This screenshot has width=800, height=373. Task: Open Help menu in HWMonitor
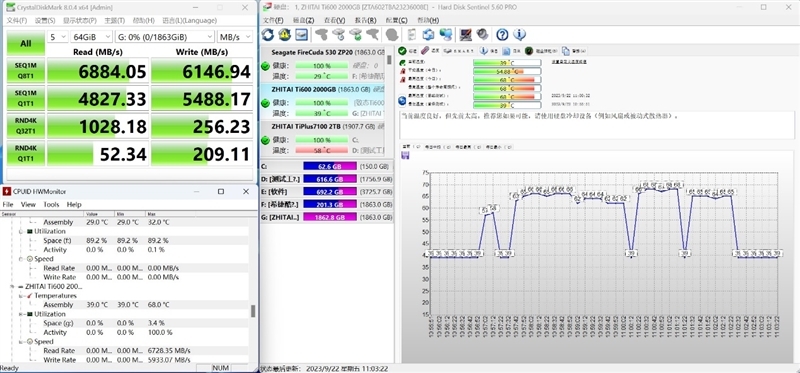click(74, 204)
